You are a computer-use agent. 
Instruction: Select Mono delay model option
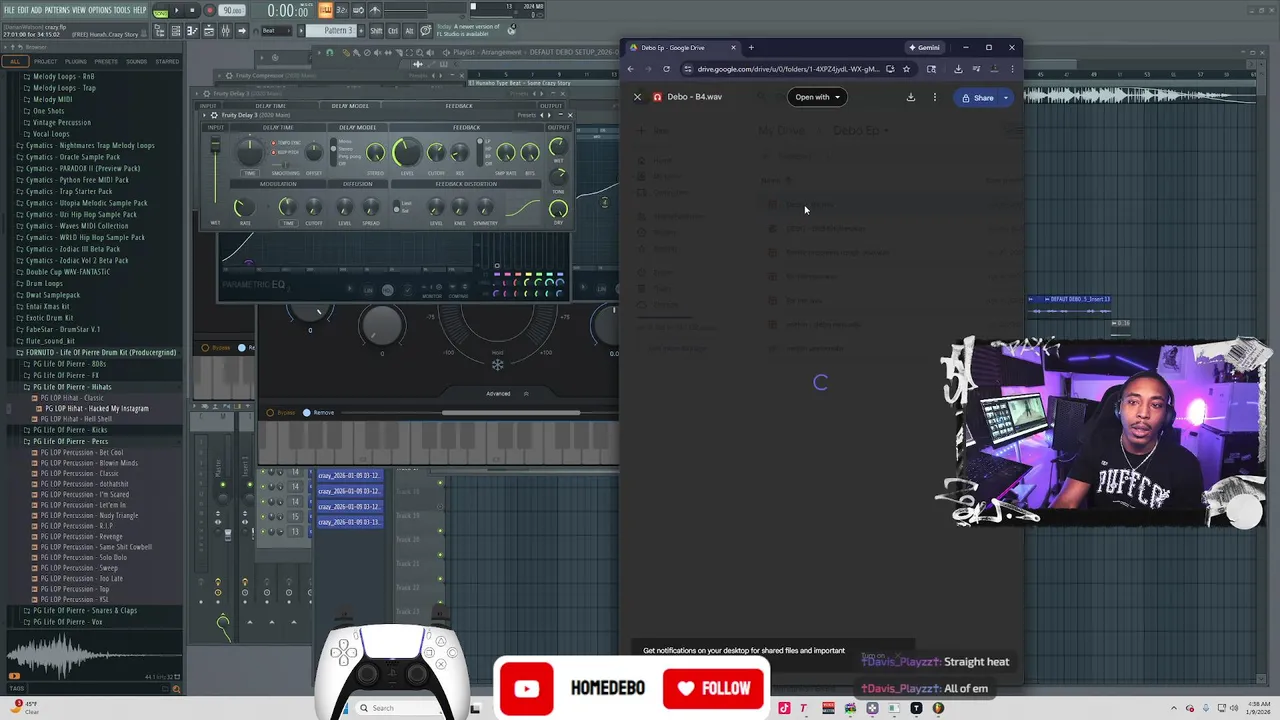345,142
